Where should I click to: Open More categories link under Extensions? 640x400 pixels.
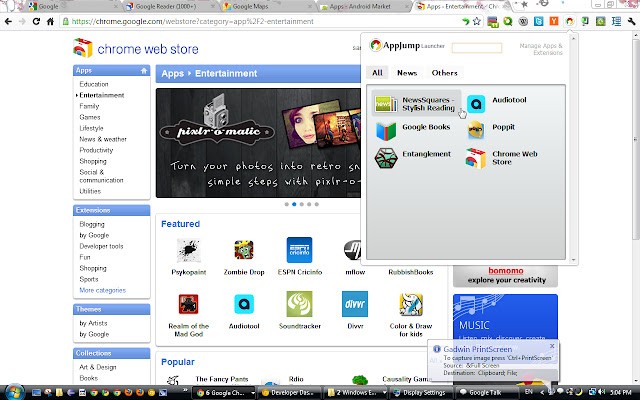coord(103,290)
